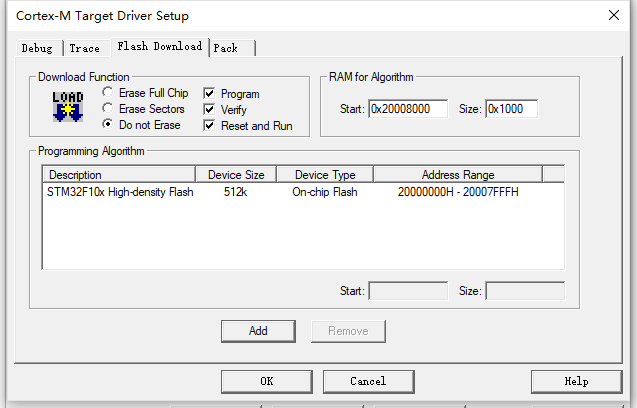
Task: Click the LOAD download icon
Action: click(68, 107)
